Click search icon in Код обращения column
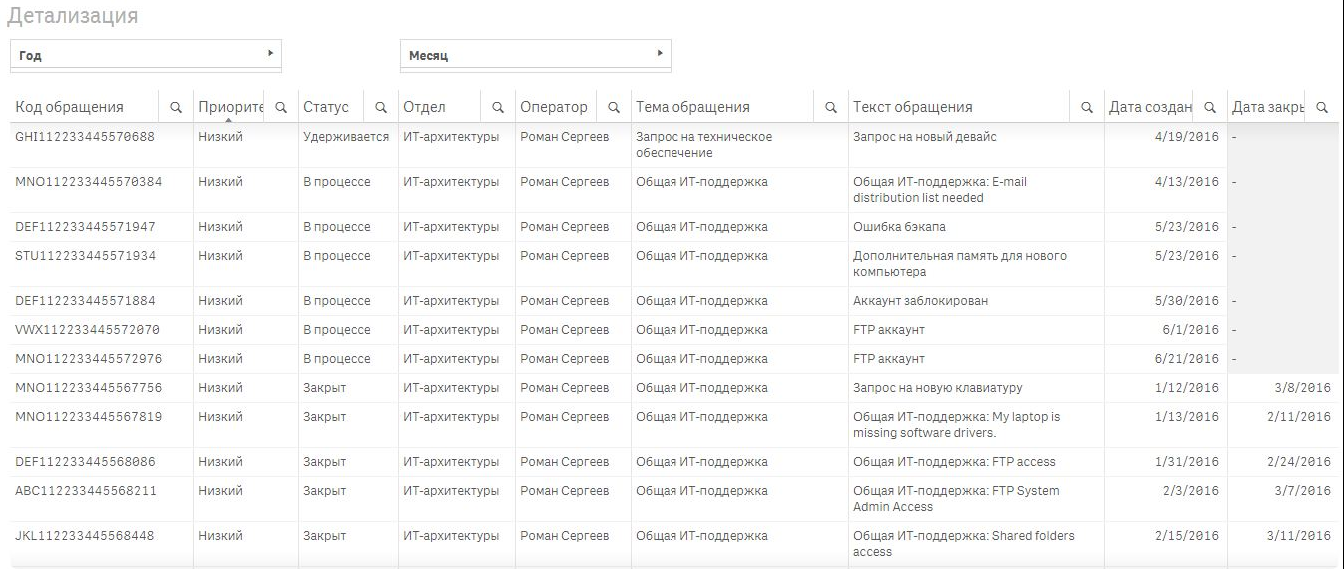1344x569 pixels. click(x=176, y=108)
